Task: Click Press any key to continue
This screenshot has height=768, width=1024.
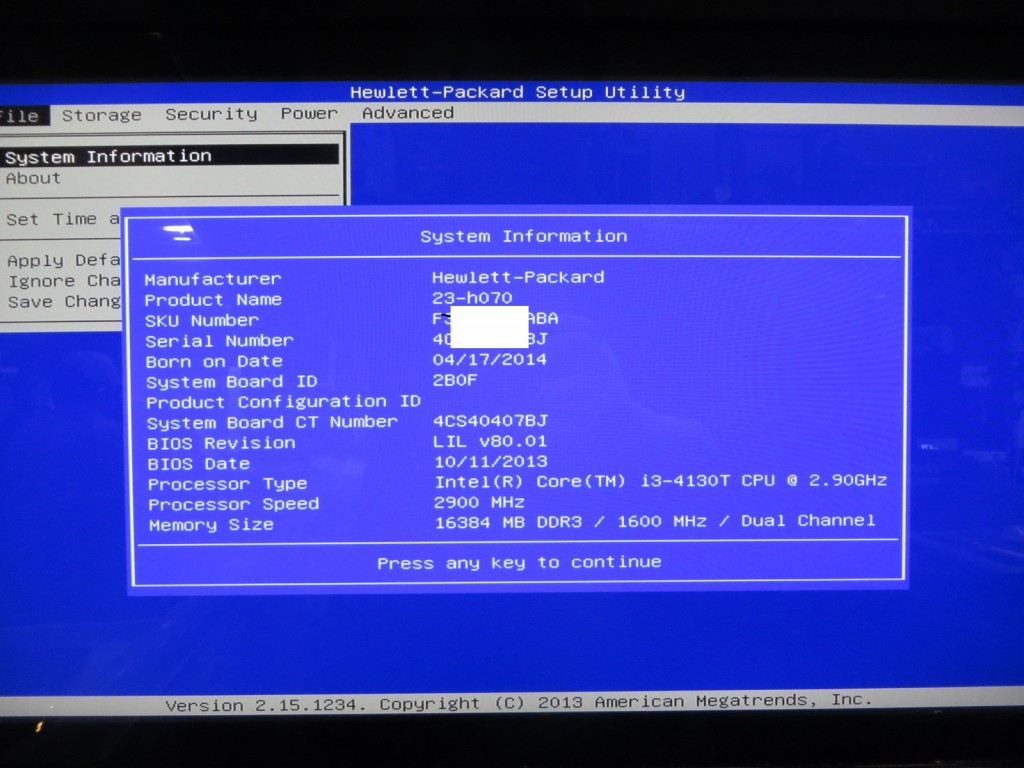Action: click(518, 563)
